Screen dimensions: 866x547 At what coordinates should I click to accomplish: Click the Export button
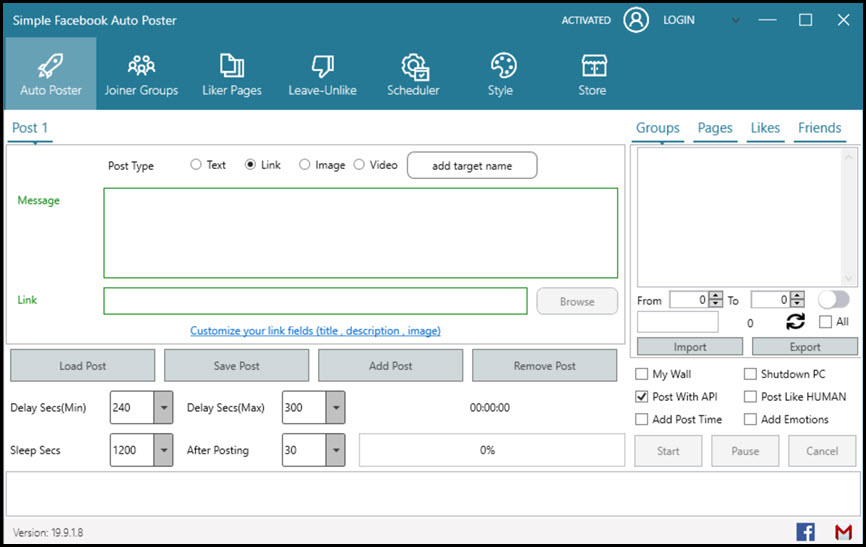pyautogui.click(x=805, y=346)
